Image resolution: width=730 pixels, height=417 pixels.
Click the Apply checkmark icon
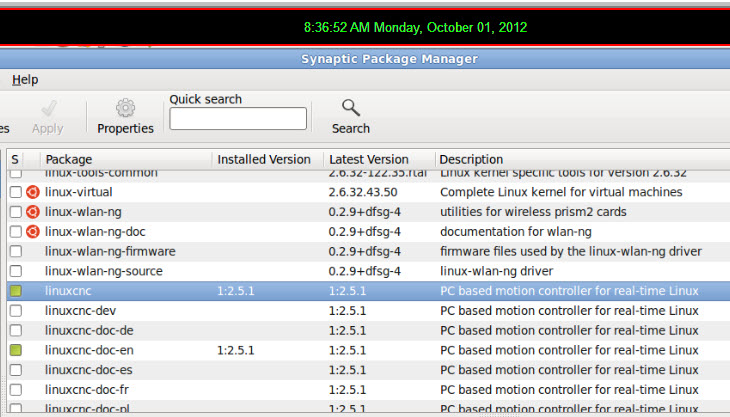(x=48, y=109)
